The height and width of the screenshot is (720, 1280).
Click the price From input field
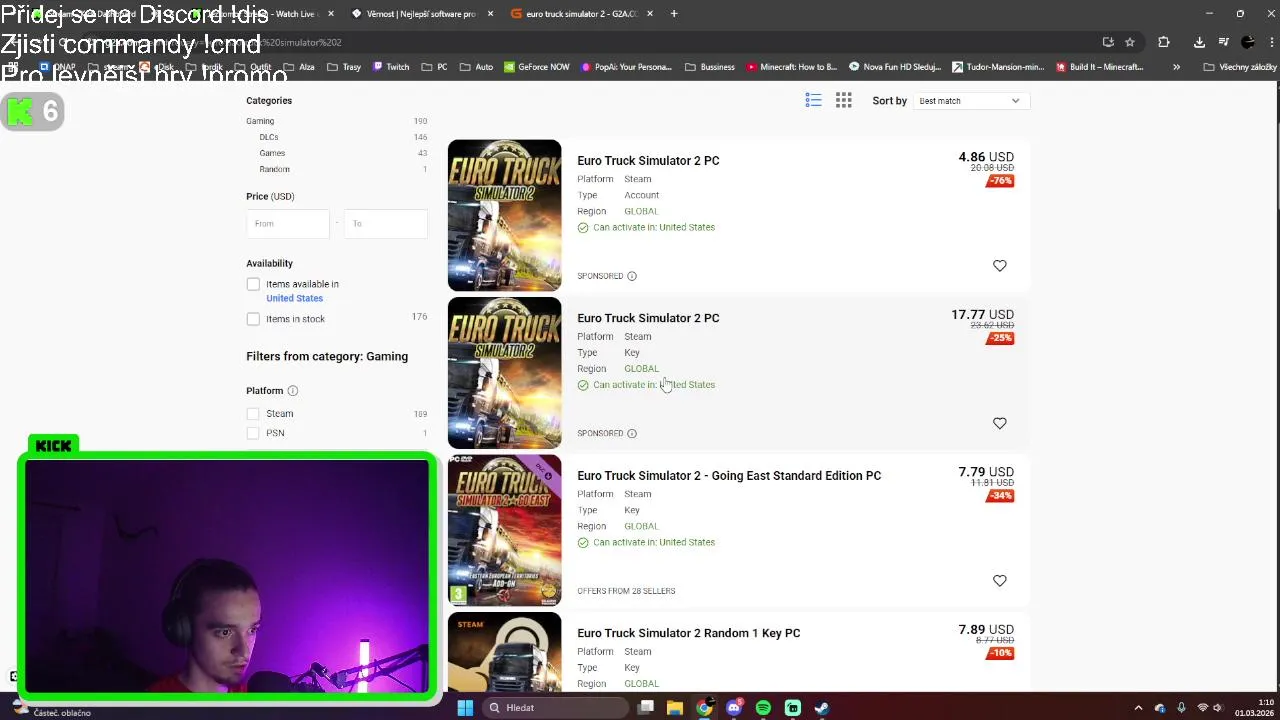[x=288, y=224]
